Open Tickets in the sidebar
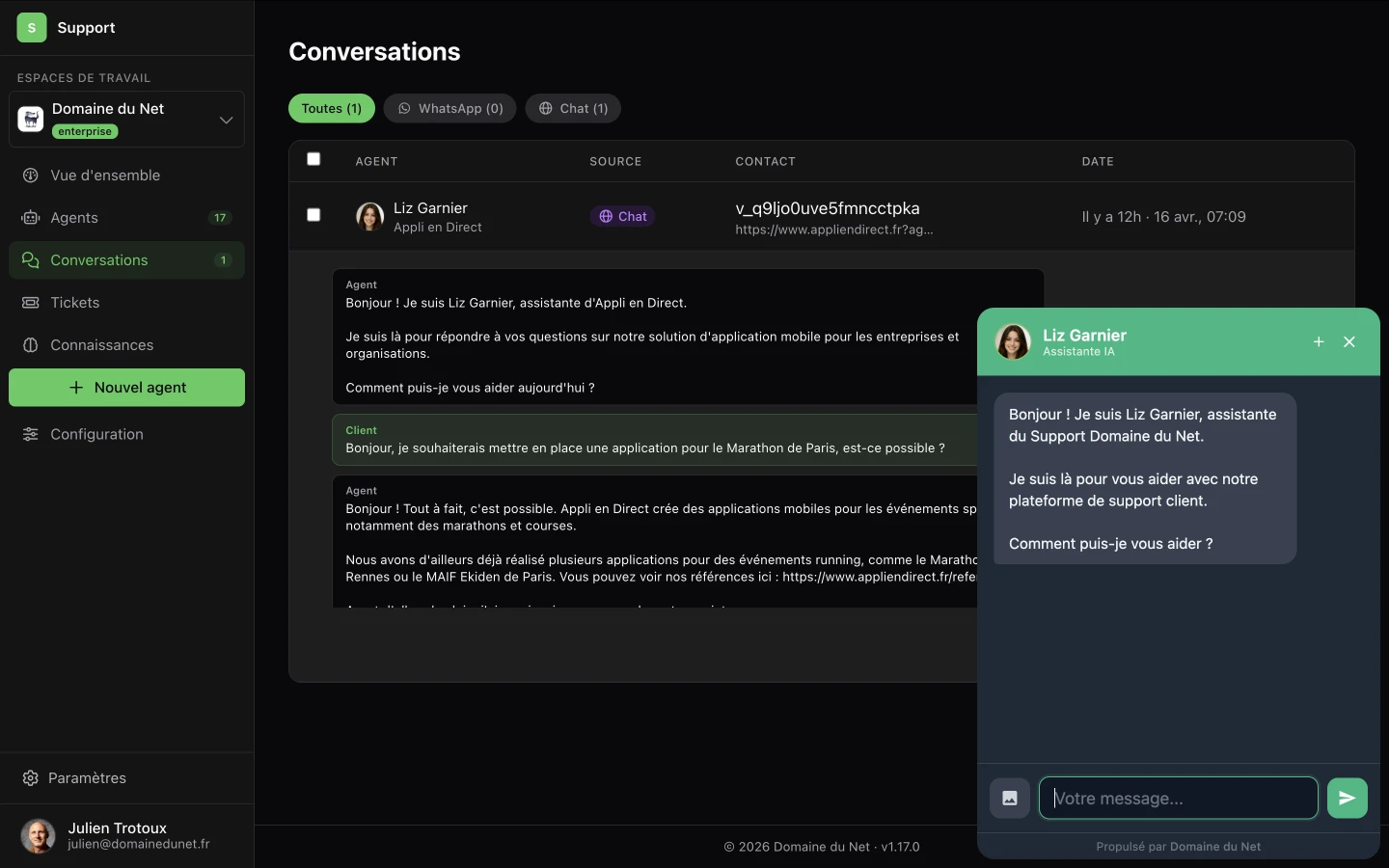The width and height of the screenshot is (1389, 868). pyautogui.click(x=74, y=303)
